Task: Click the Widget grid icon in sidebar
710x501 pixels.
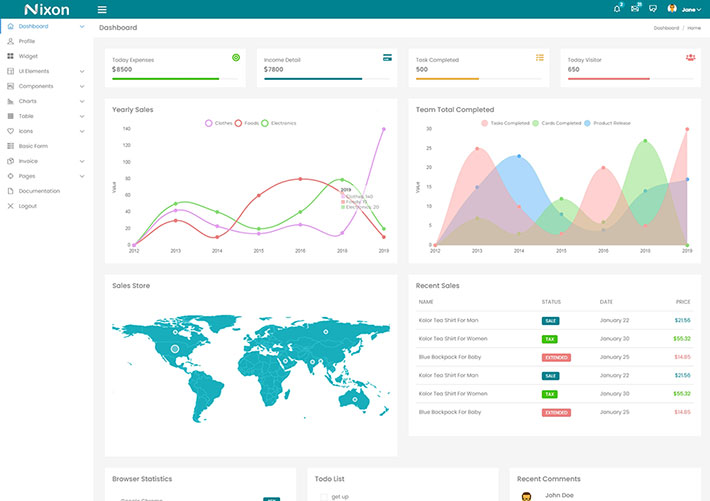Action: [x=11, y=56]
